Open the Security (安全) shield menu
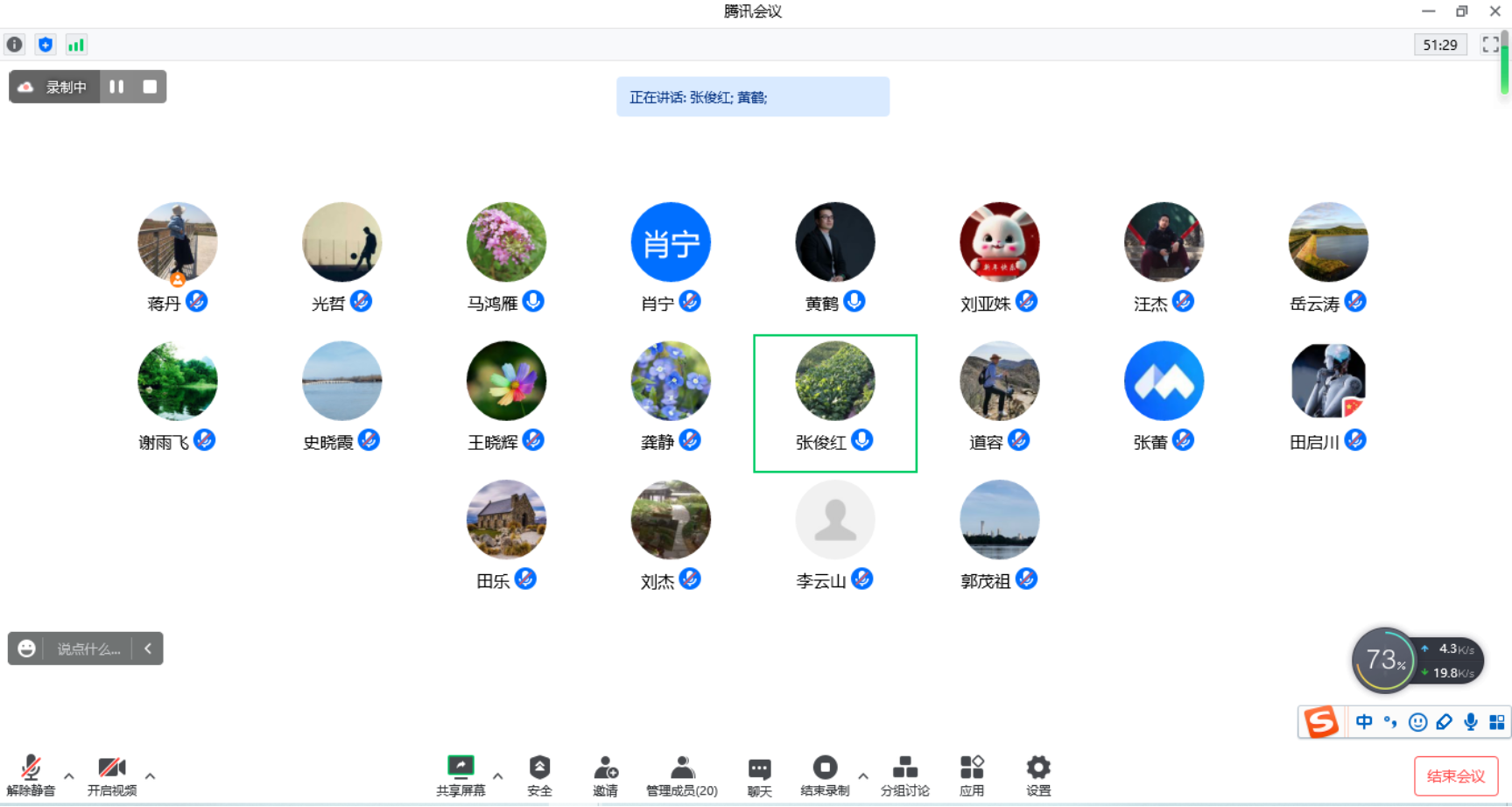The height and width of the screenshot is (807, 1512). 539,775
